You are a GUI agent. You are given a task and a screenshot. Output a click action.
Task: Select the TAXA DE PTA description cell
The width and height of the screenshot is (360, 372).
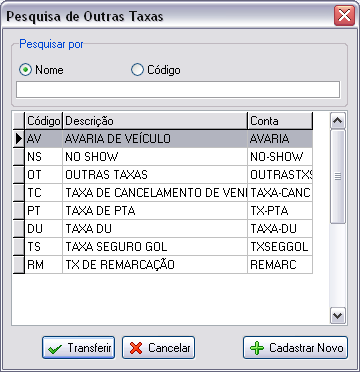(x=155, y=211)
